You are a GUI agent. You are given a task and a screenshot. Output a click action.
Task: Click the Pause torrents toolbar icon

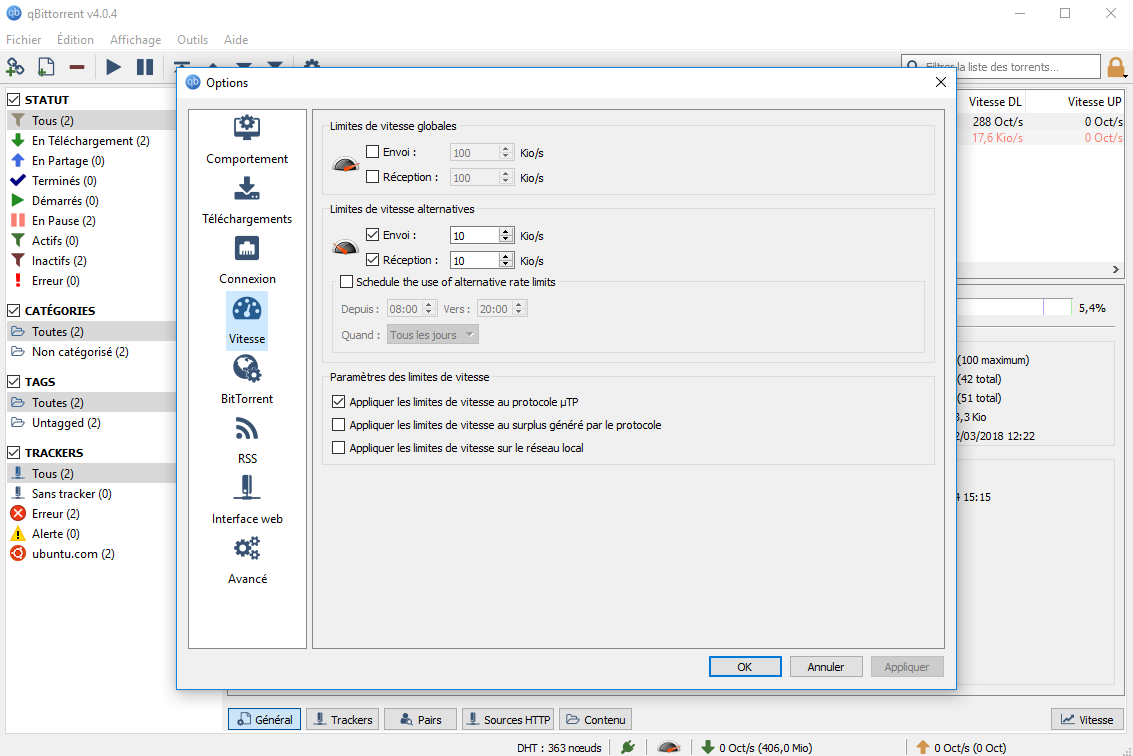(x=143, y=66)
